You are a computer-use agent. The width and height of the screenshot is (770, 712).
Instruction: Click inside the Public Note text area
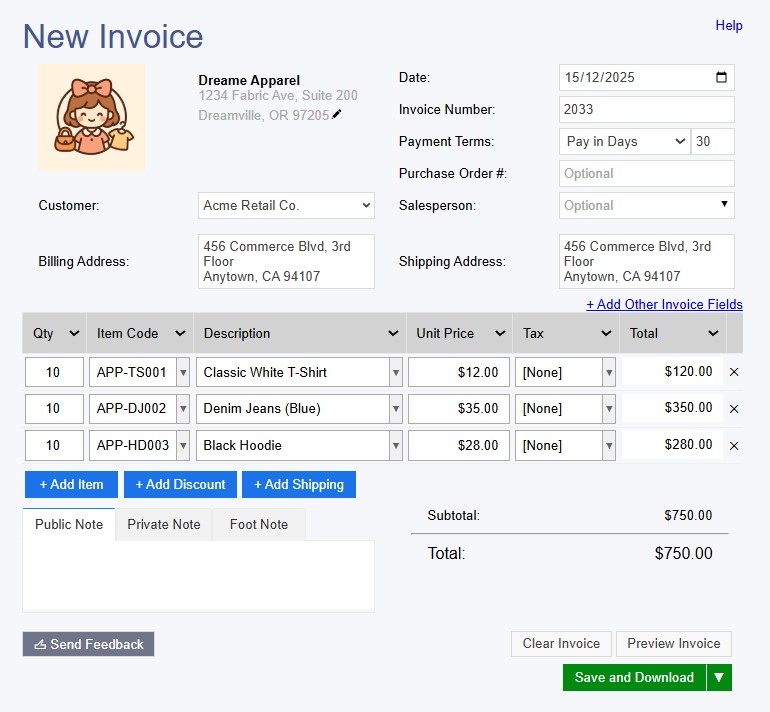[198, 575]
